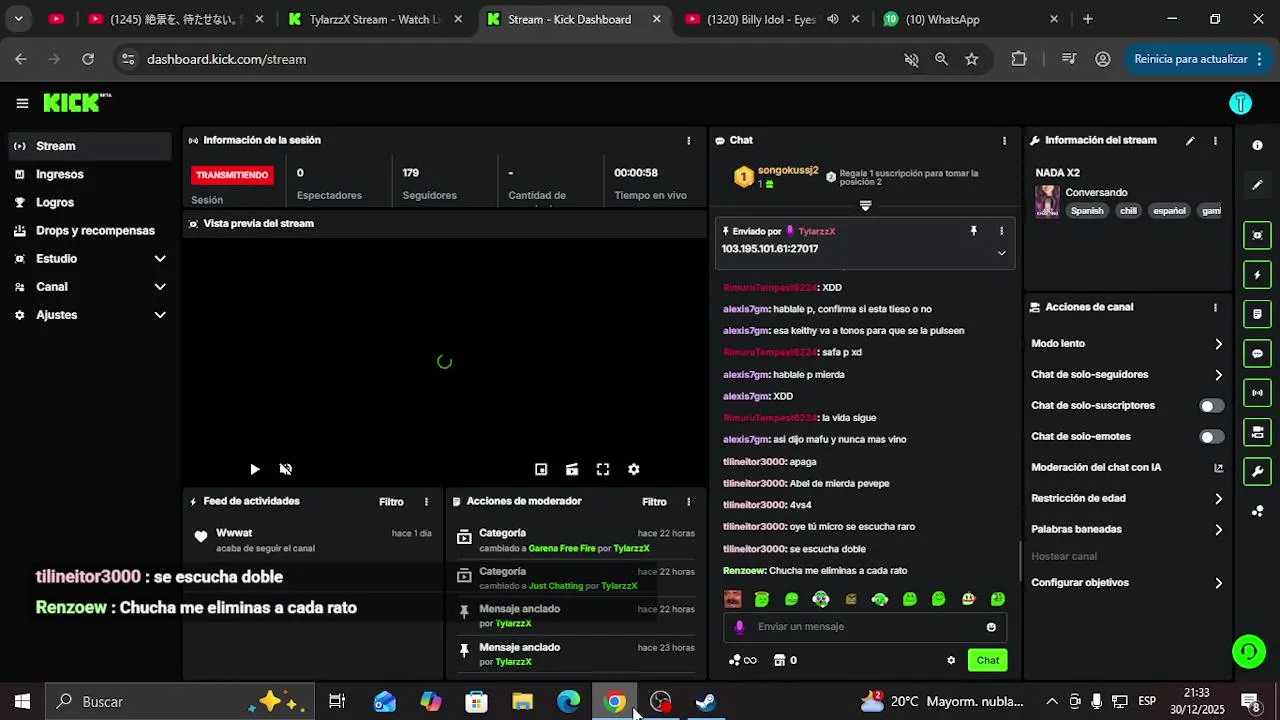
Task: Click the Kick logo
Action: [77, 103]
